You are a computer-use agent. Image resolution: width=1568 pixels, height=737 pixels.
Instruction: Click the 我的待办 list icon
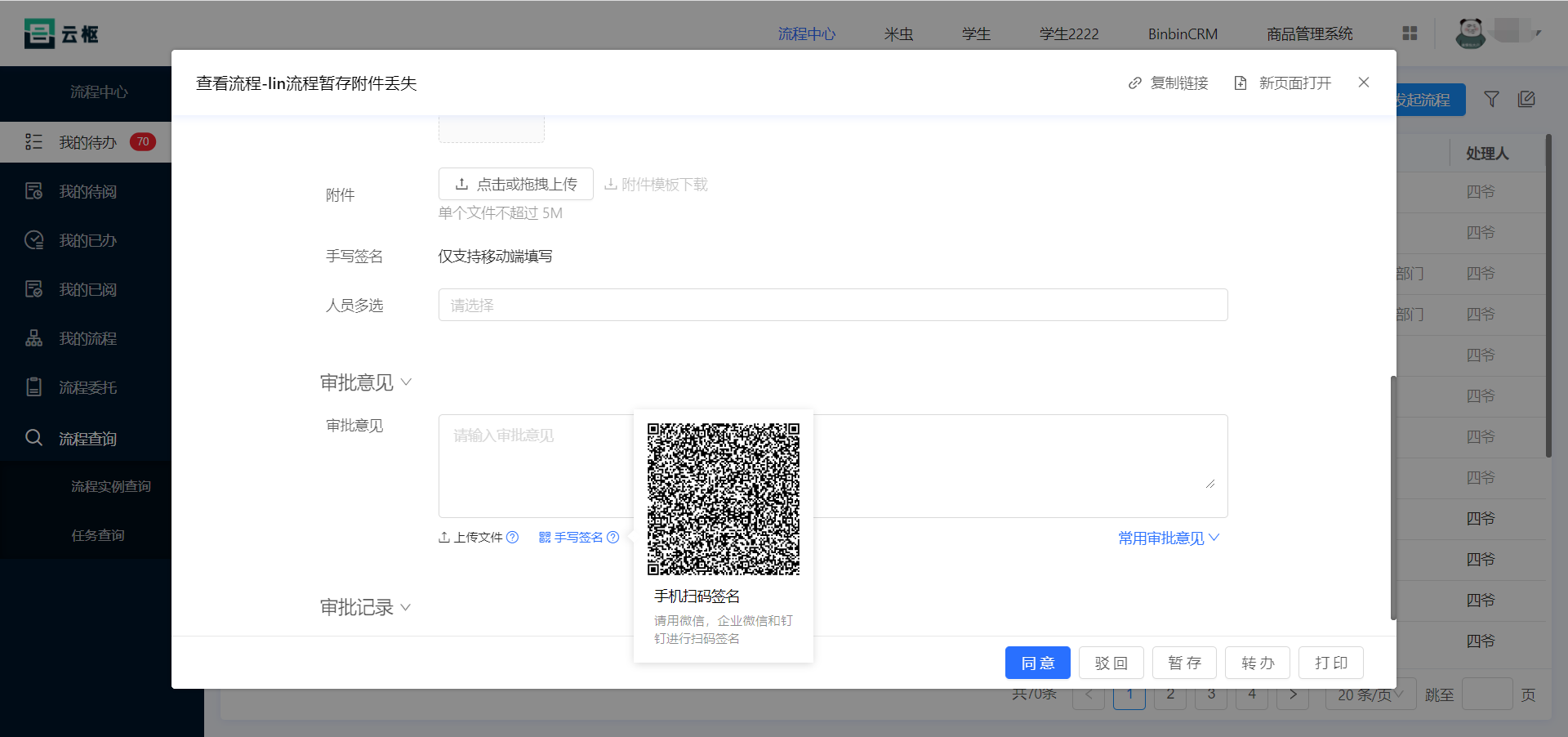click(33, 142)
